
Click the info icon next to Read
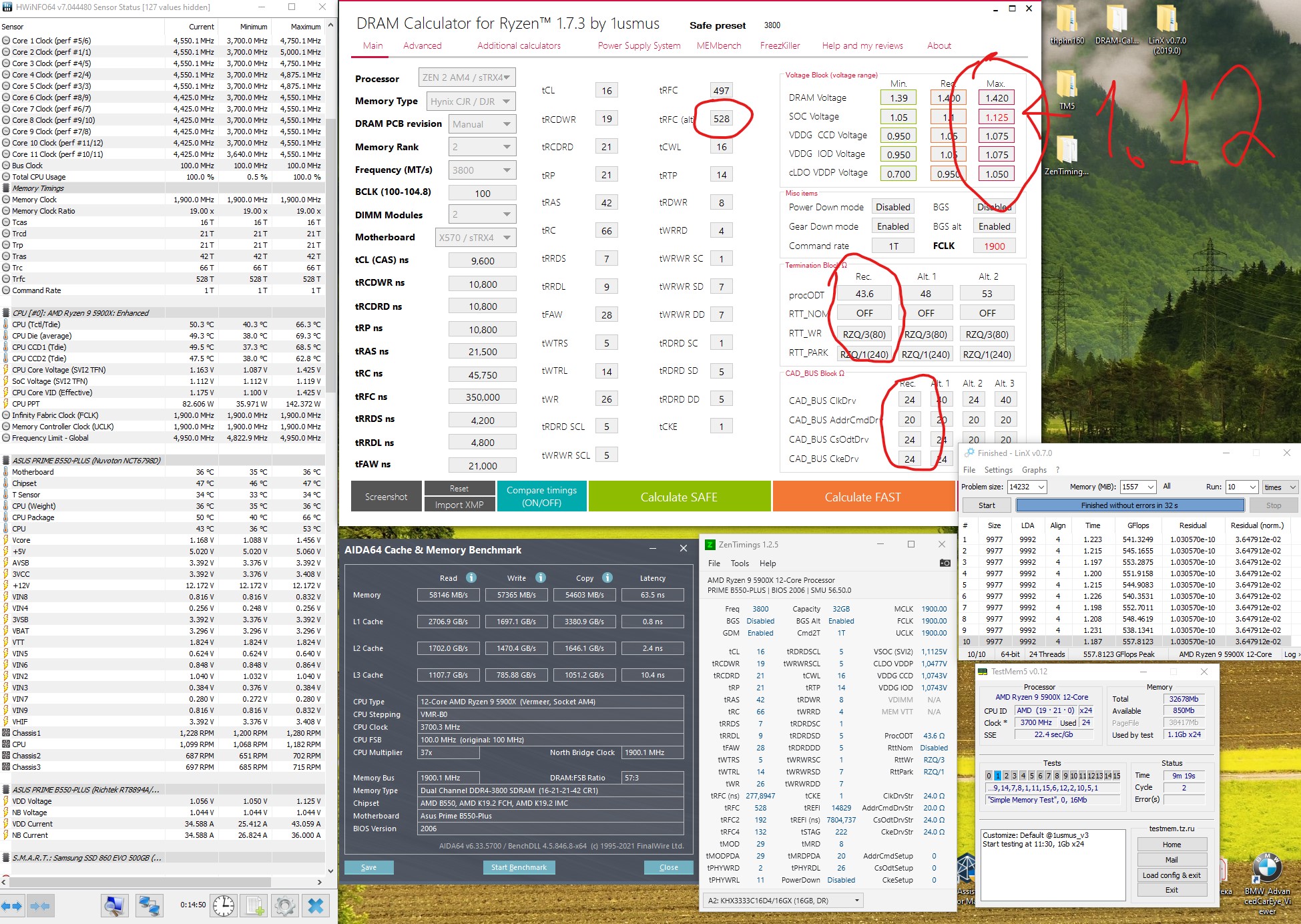point(471,577)
